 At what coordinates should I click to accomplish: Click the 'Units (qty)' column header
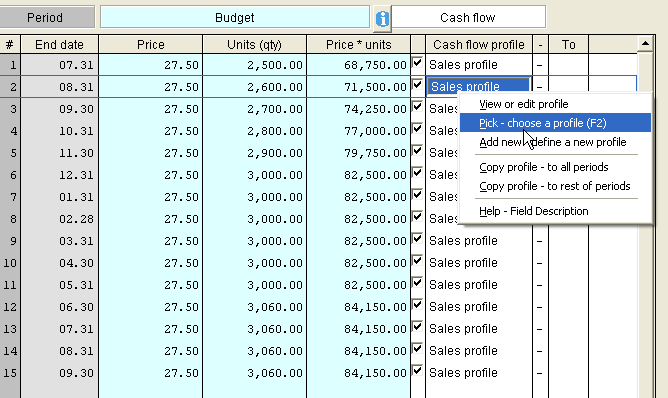[x=254, y=45]
